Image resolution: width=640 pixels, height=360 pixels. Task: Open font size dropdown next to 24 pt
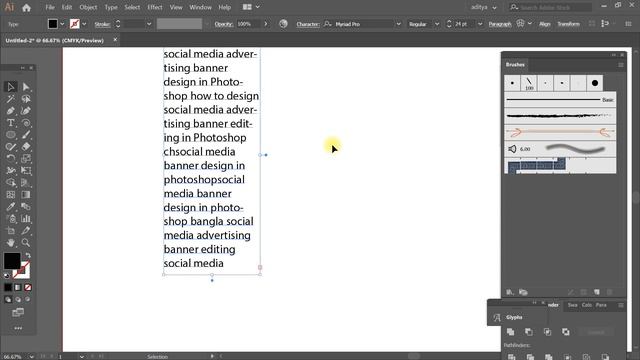[480, 24]
